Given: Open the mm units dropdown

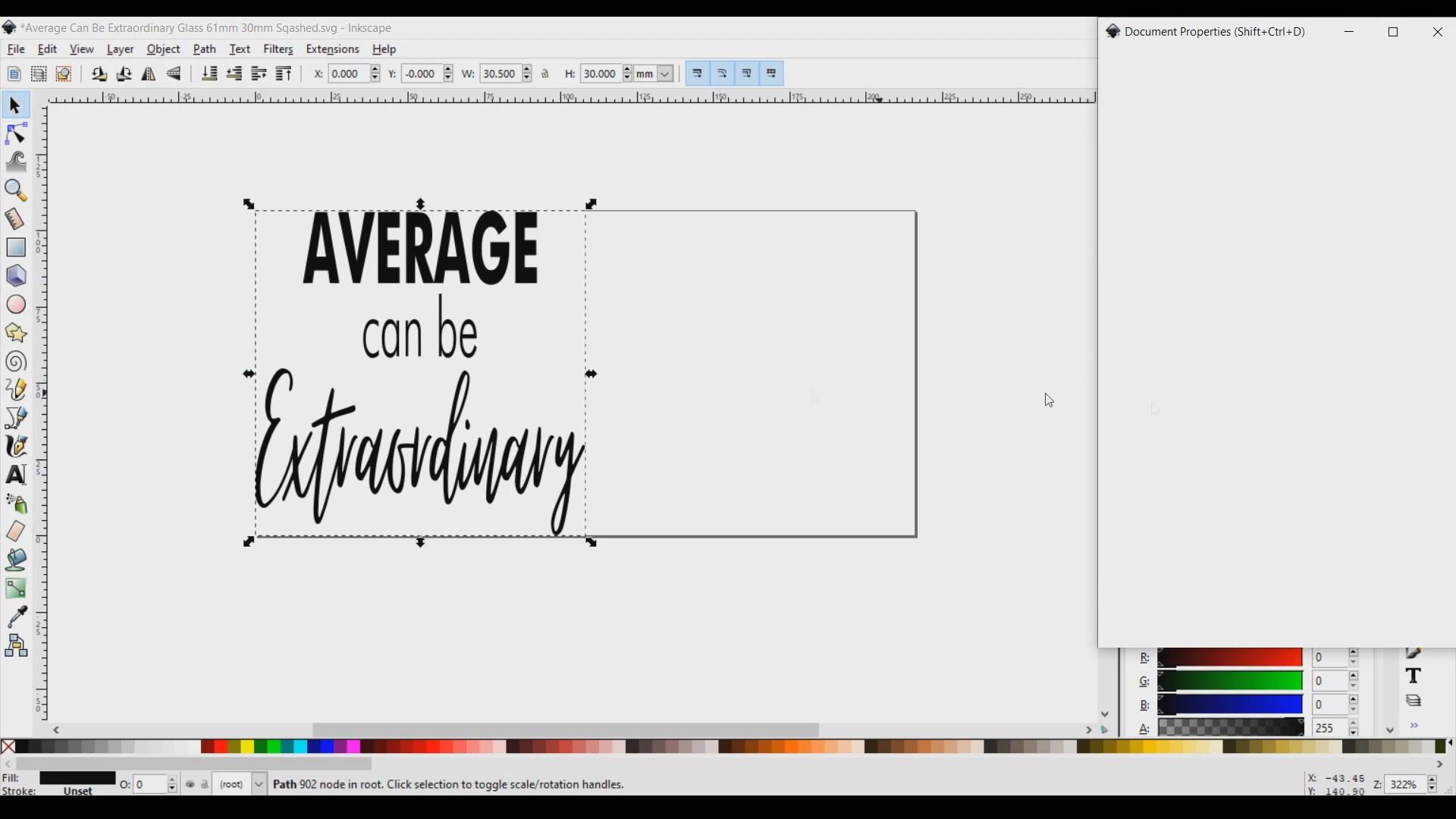Looking at the screenshot, I should [667, 74].
